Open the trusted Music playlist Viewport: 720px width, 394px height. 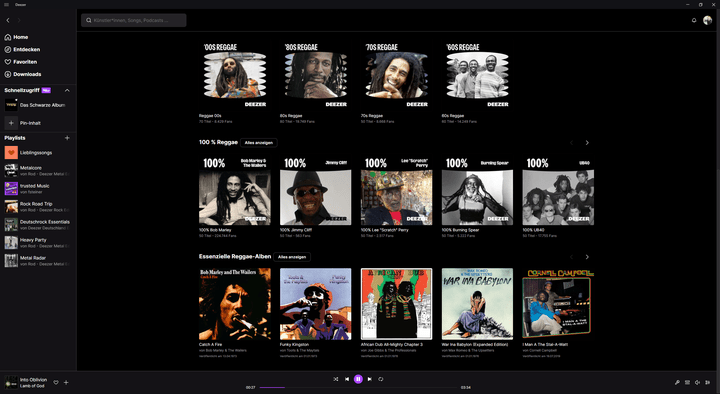tap(36, 188)
